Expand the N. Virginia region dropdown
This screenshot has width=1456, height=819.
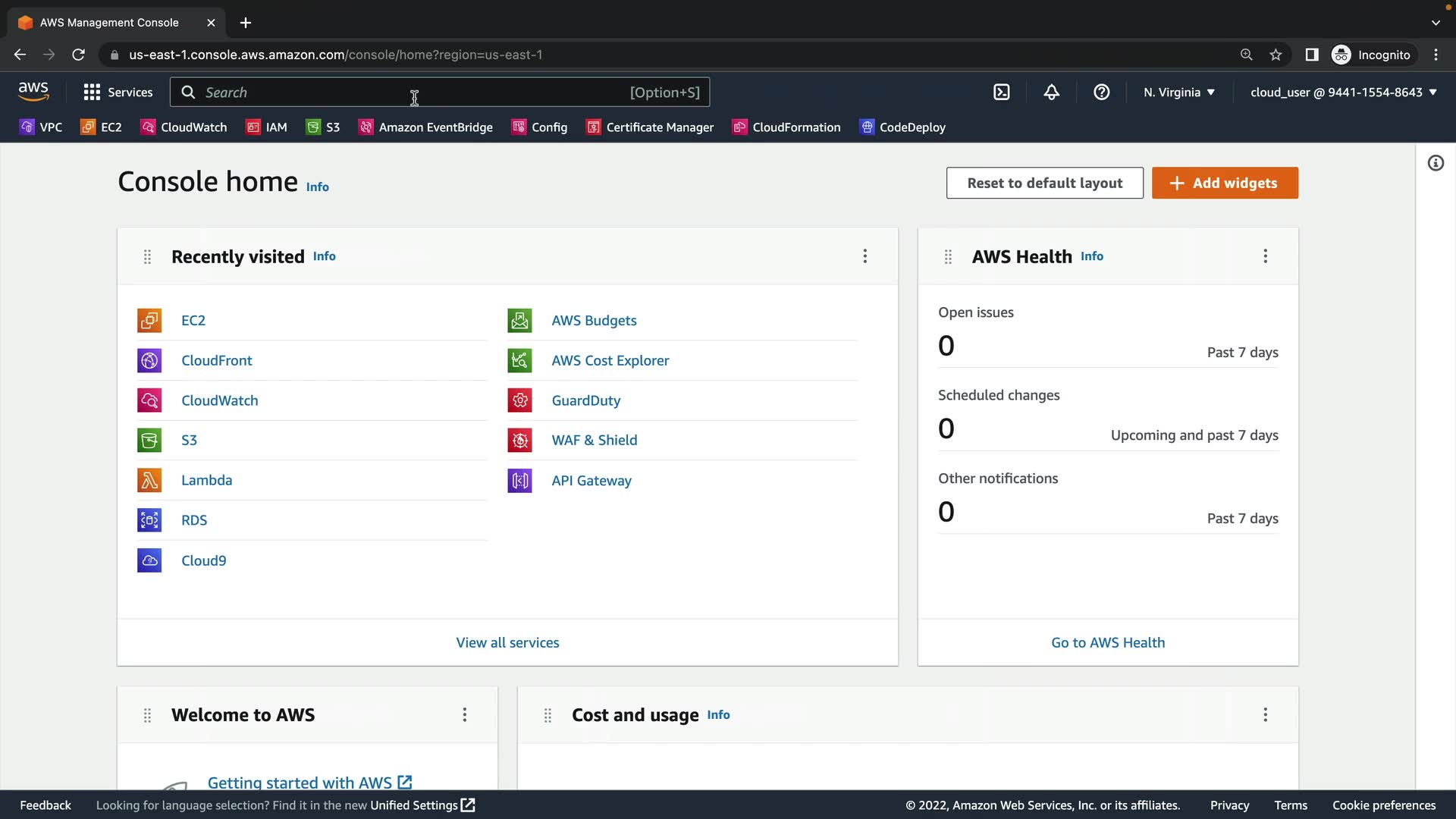tap(1179, 93)
